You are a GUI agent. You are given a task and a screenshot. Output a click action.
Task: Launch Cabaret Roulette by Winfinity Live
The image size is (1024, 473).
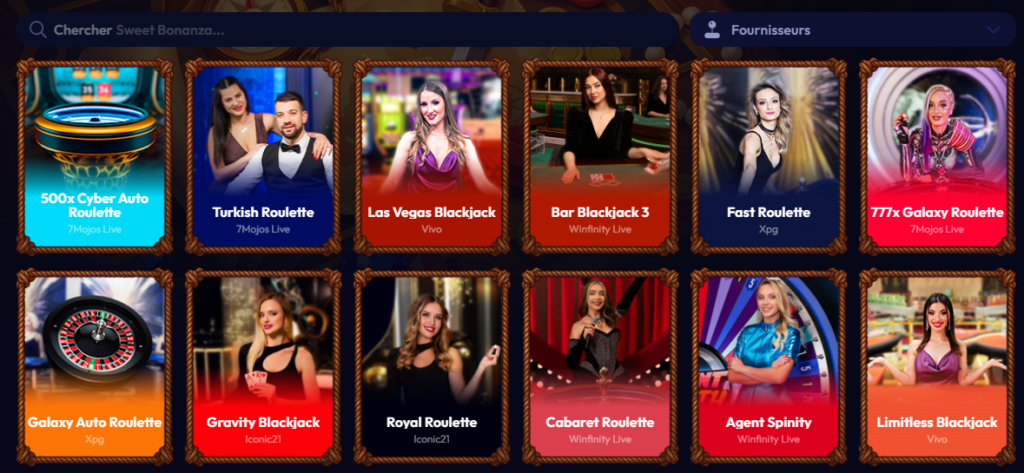(x=600, y=367)
